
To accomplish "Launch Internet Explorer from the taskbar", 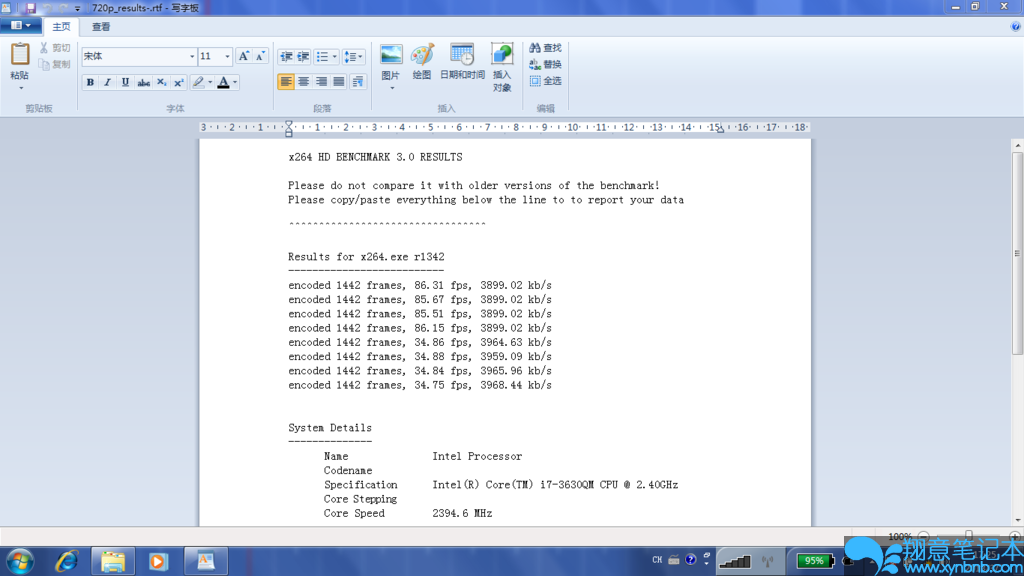I will pos(67,561).
